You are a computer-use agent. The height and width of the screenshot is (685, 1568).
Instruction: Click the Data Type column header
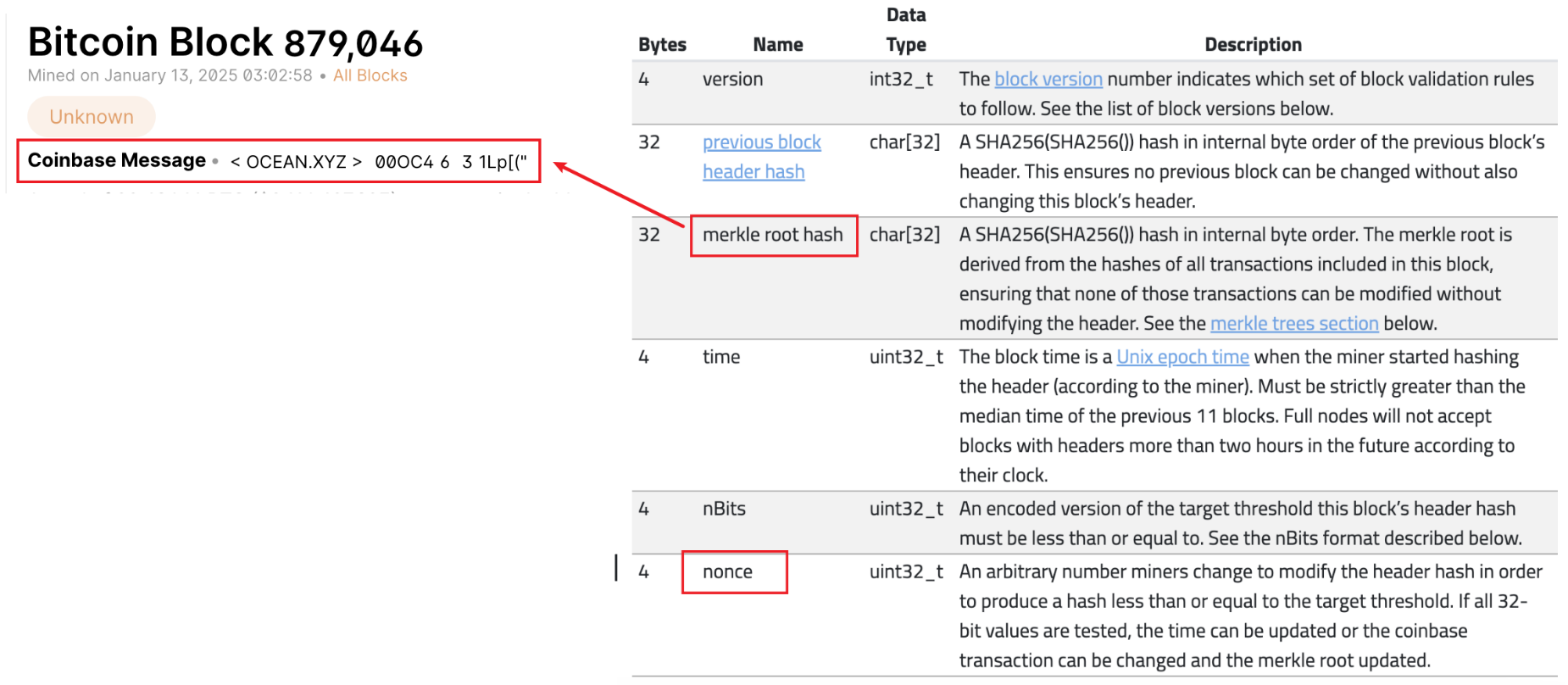point(905,31)
